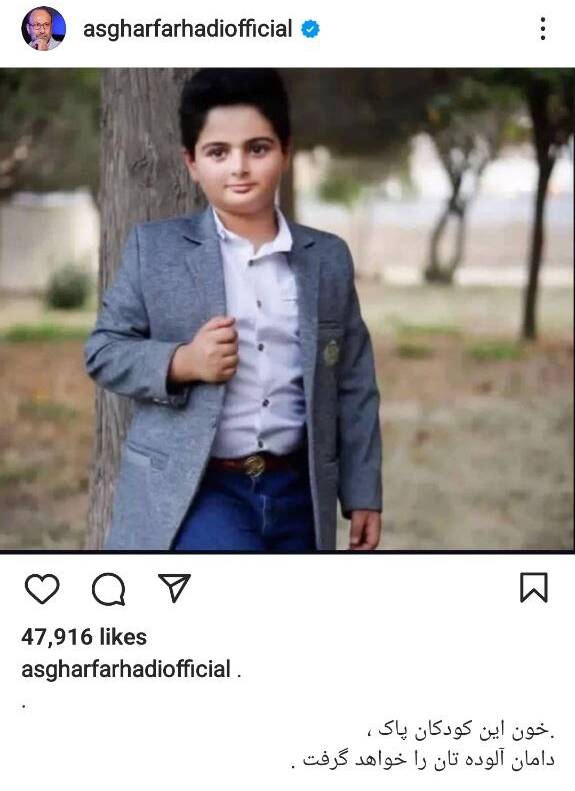
Task: Click asgharfarhadiofficial username in the caption
Action: (126, 669)
